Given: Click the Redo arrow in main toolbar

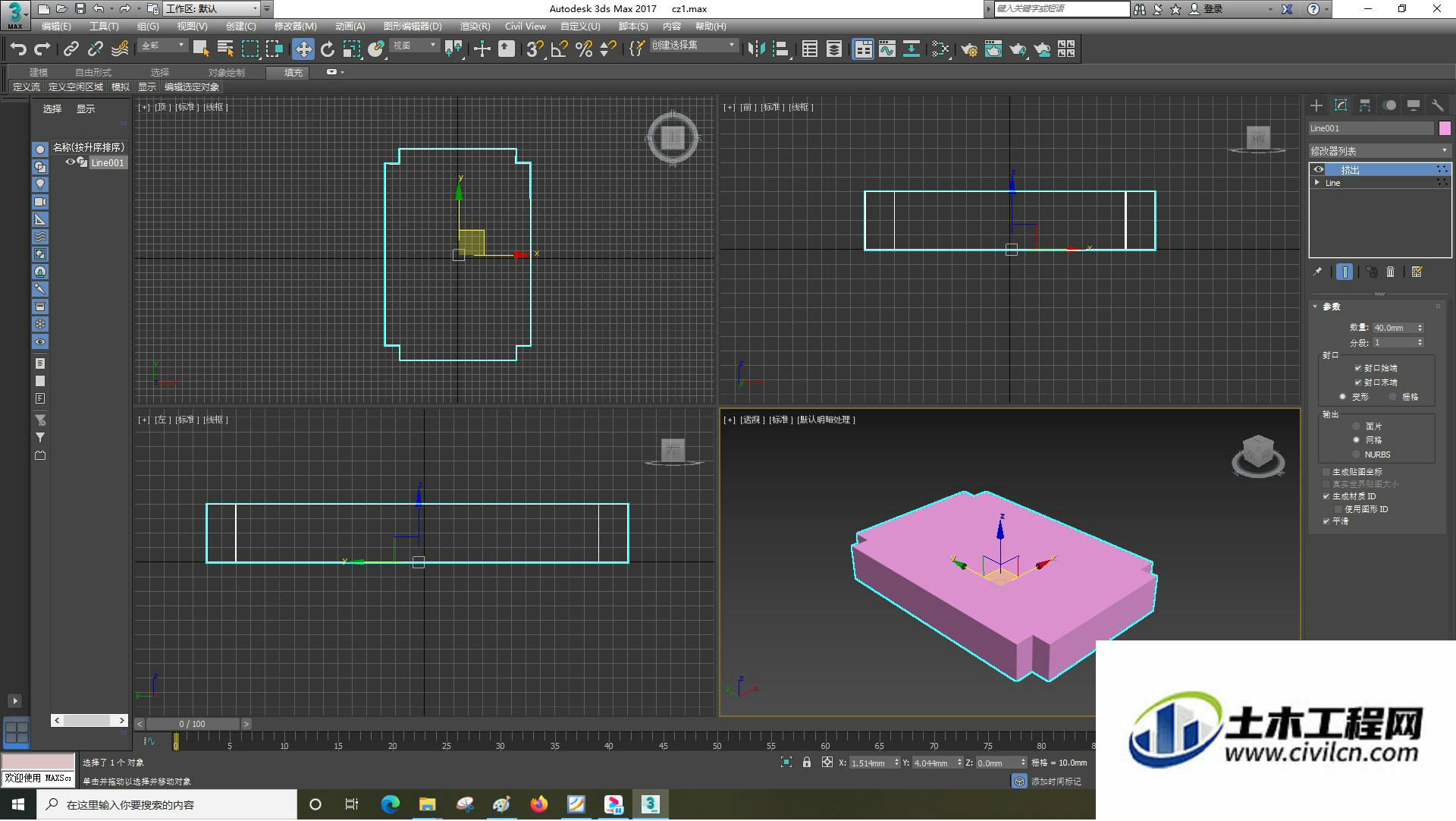Looking at the screenshot, I should [42, 49].
